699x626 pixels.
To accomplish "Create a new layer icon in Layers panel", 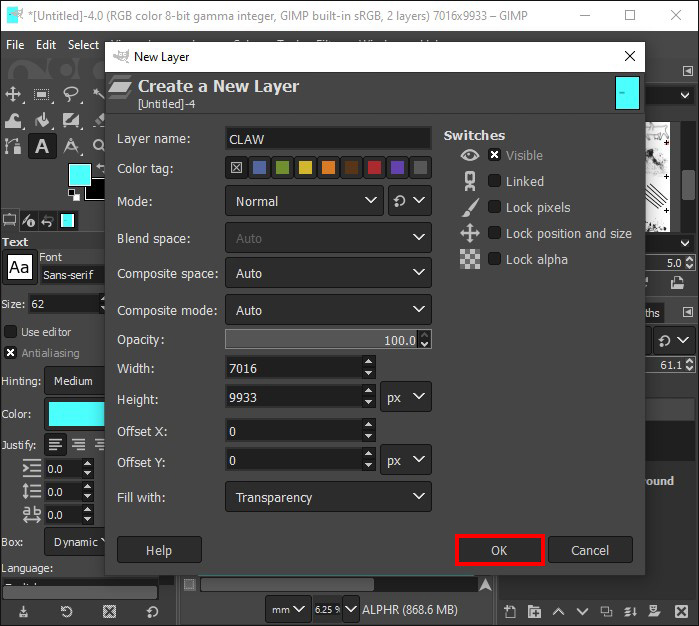I will pyautogui.click(x=510, y=611).
